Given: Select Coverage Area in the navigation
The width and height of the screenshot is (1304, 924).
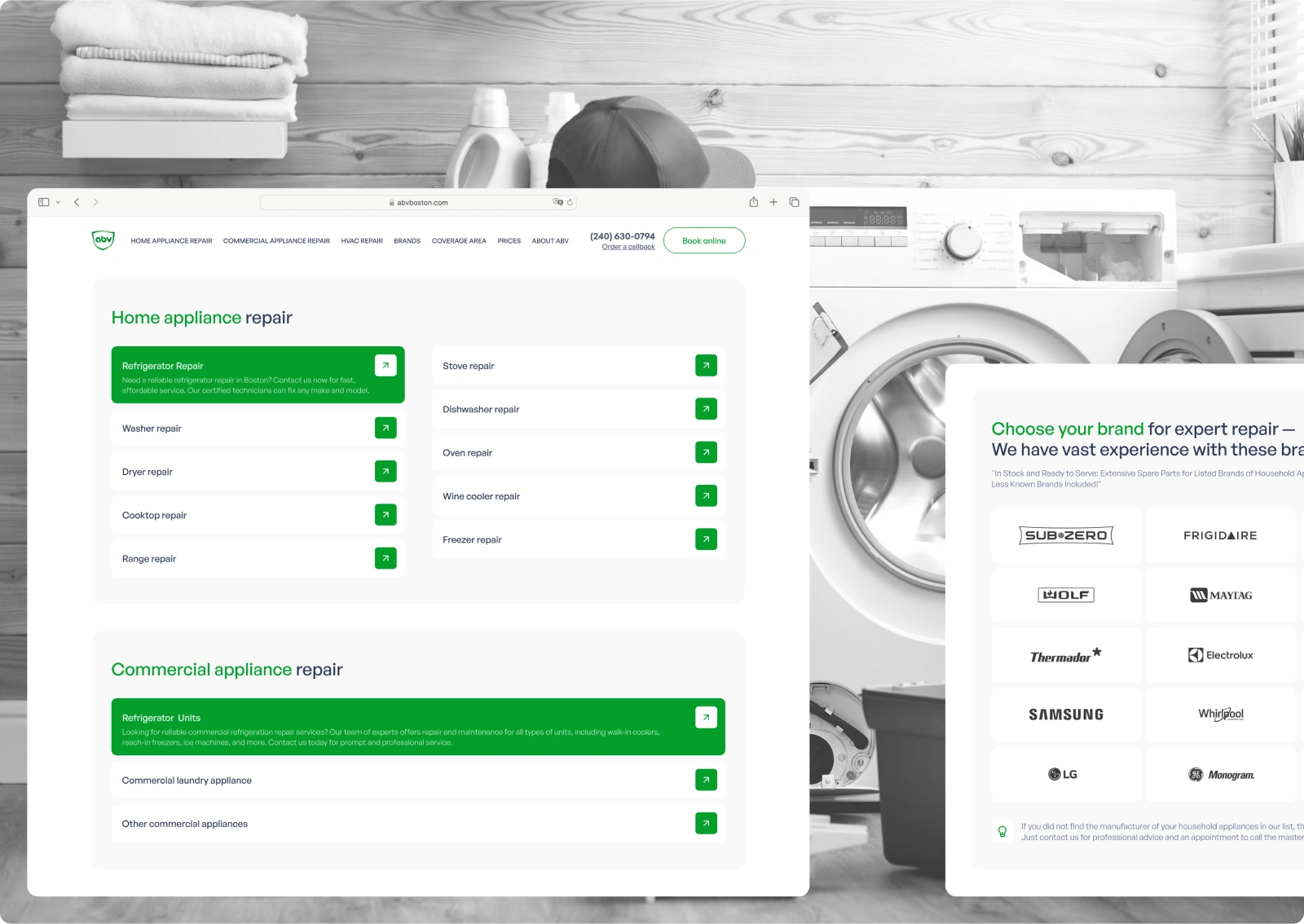Looking at the screenshot, I should pyautogui.click(x=459, y=241).
